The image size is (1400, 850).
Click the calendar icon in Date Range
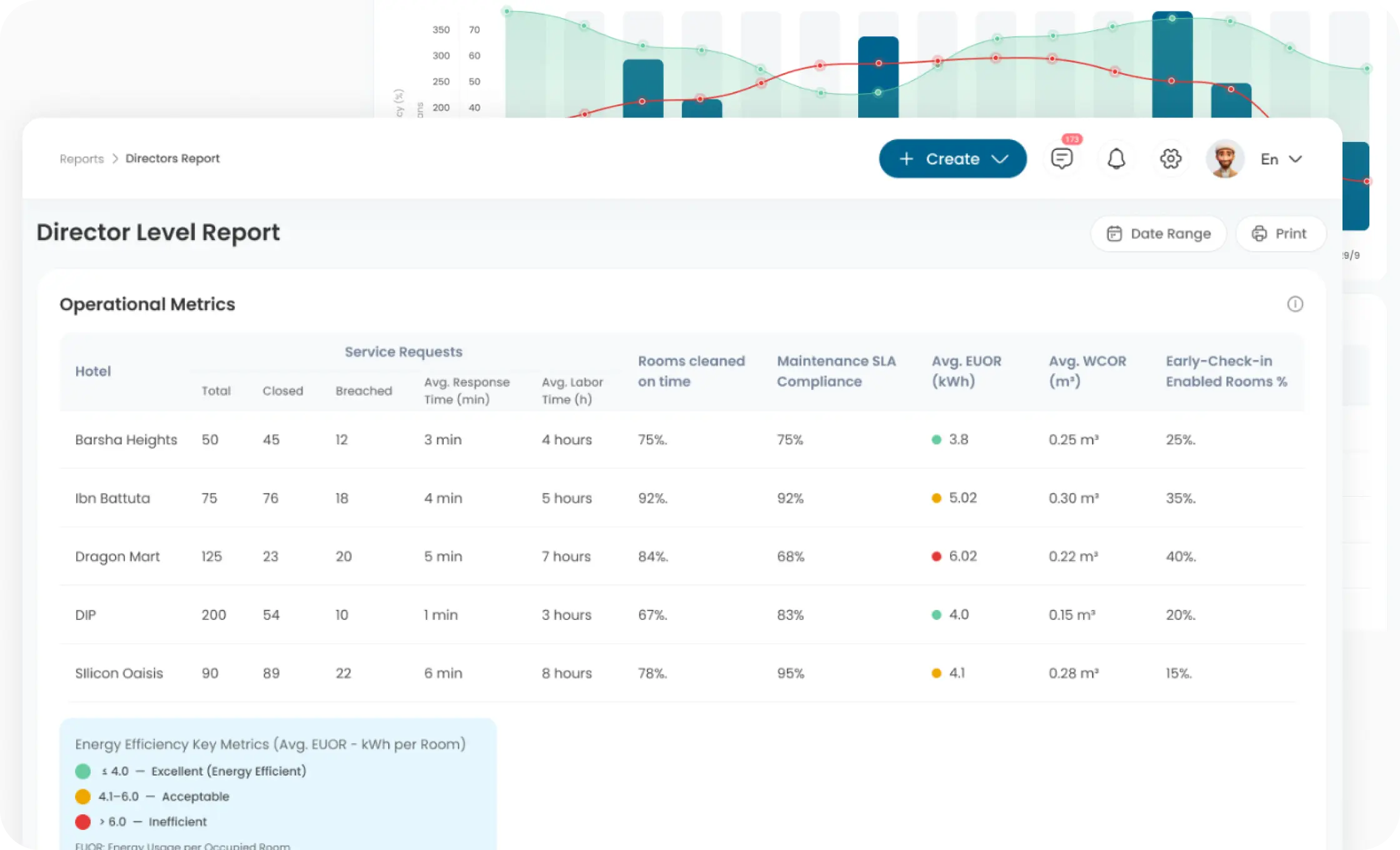tap(1114, 234)
